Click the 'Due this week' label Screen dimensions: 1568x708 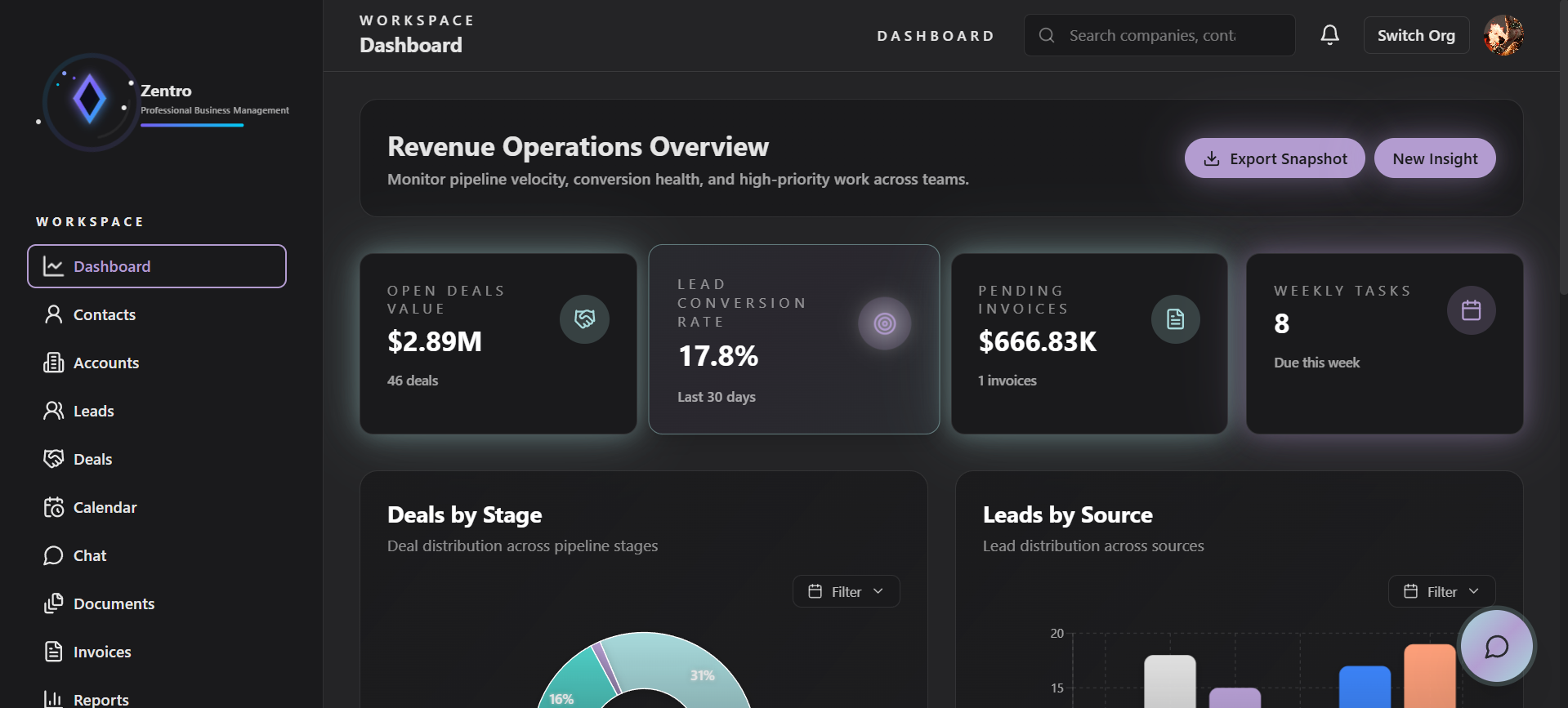pyautogui.click(x=1316, y=363)
